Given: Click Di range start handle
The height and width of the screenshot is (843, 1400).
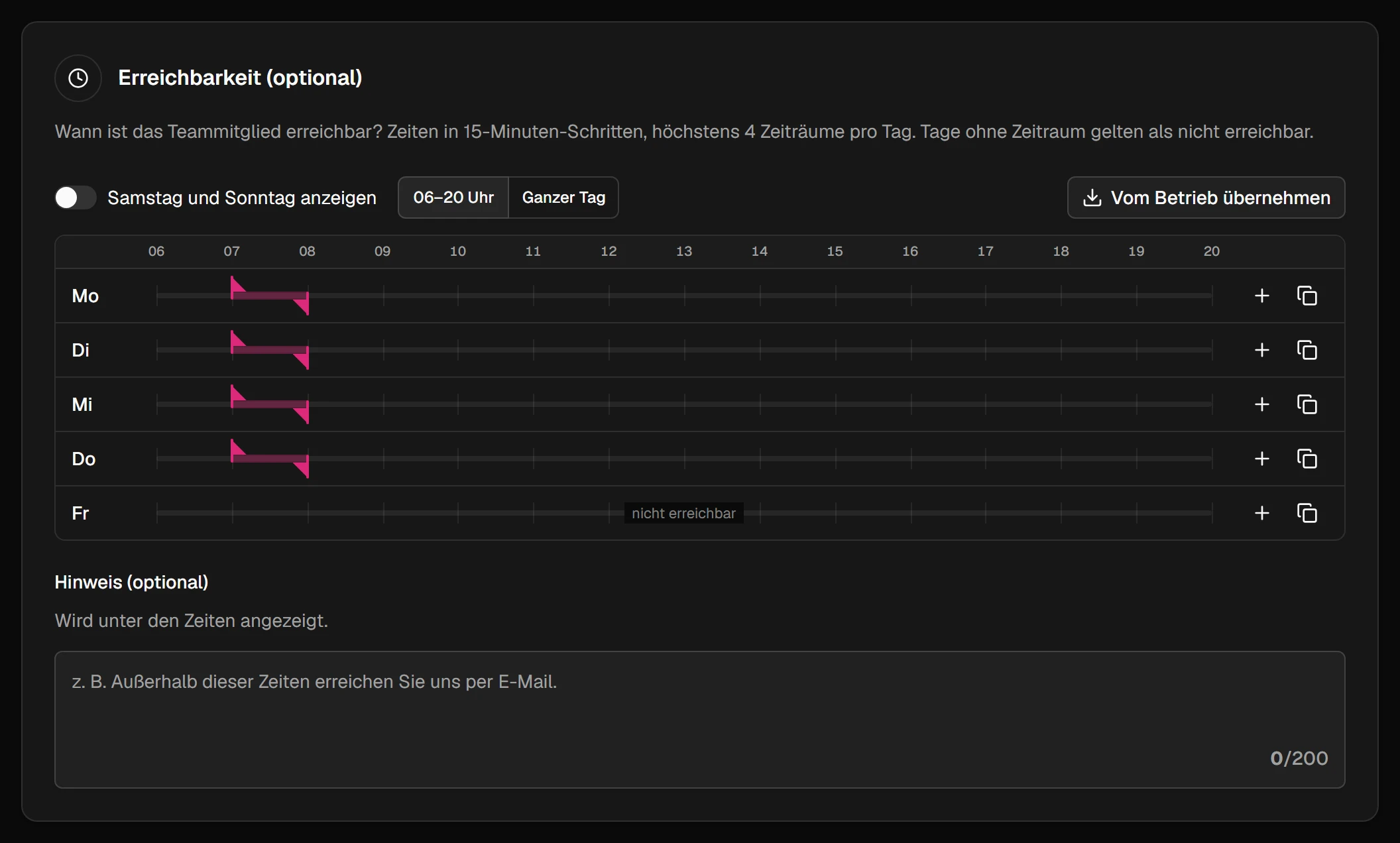Looking at the screenshot, I should 237,340.
